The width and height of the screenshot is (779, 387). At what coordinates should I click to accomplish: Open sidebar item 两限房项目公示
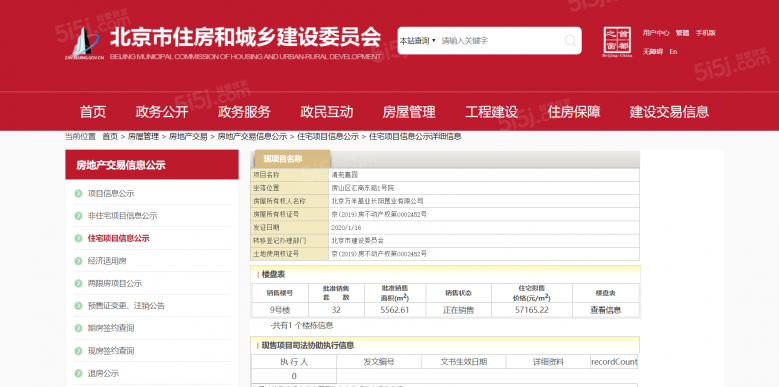(x=115, y=283)
